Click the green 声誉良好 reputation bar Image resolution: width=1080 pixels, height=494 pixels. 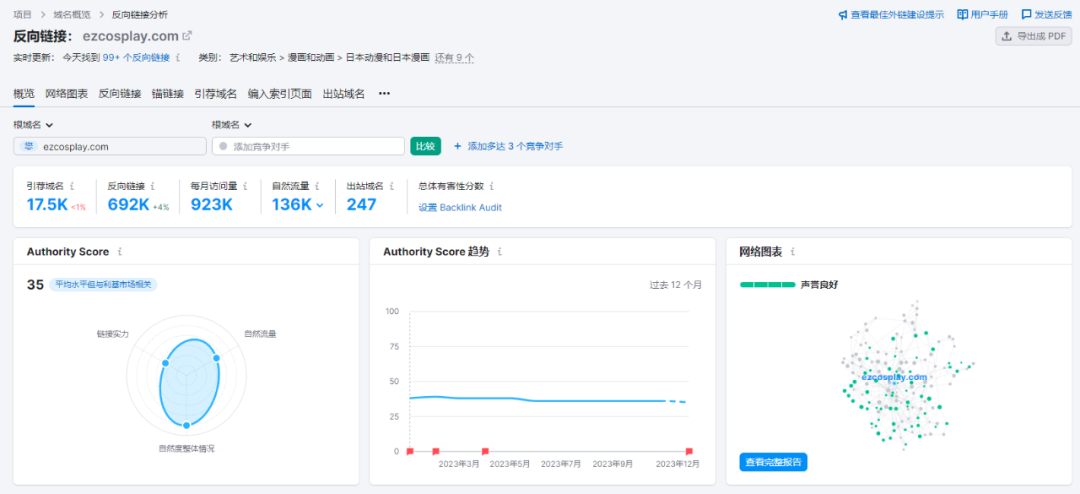767,285
